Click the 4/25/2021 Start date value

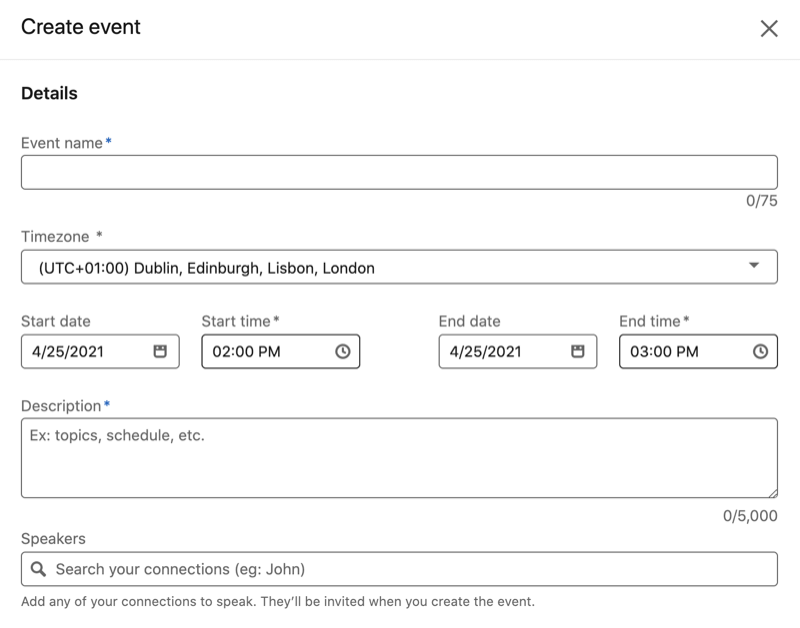tap(68, 351)
